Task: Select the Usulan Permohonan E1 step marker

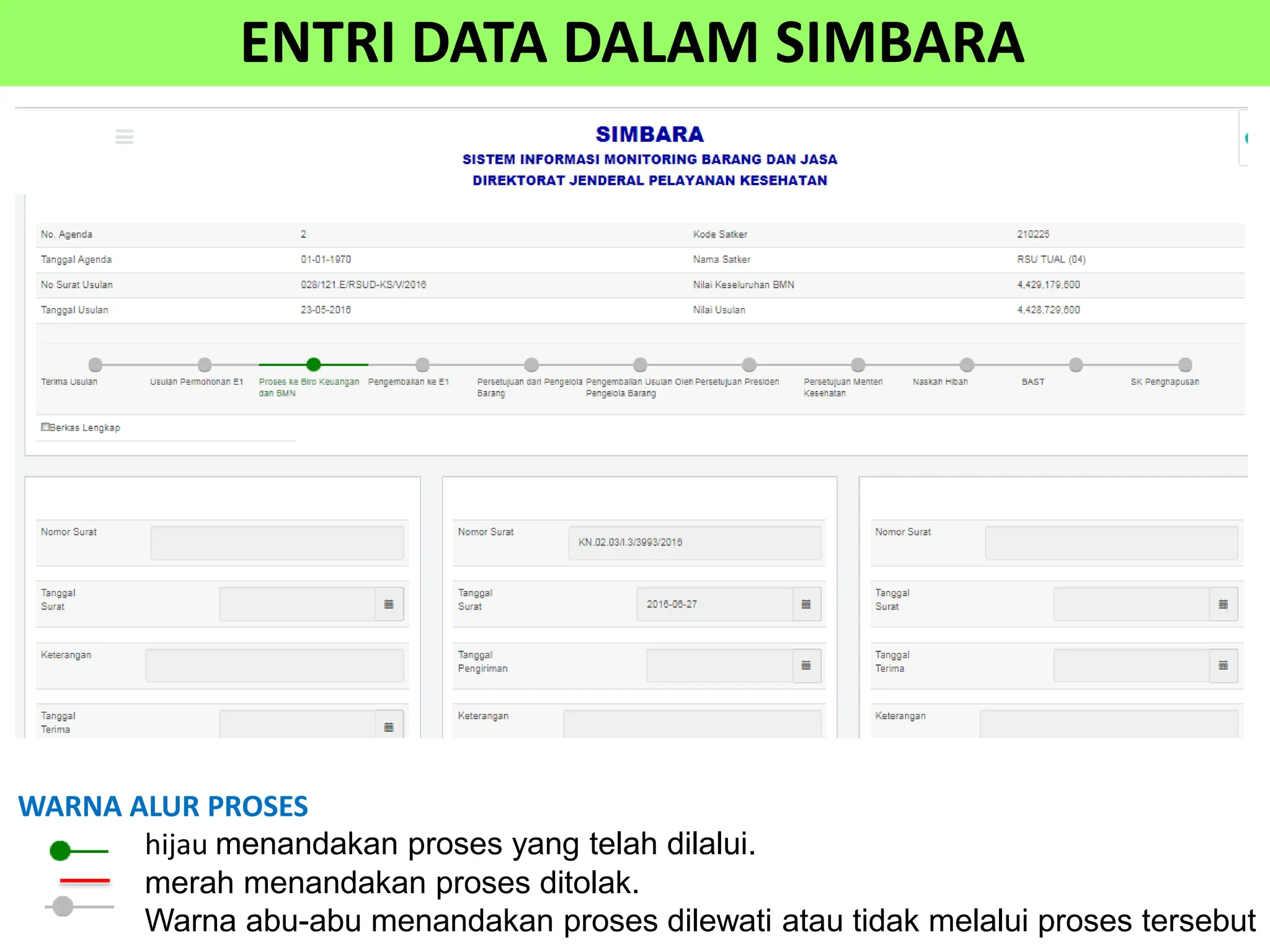Action: (x=205, y=364)
